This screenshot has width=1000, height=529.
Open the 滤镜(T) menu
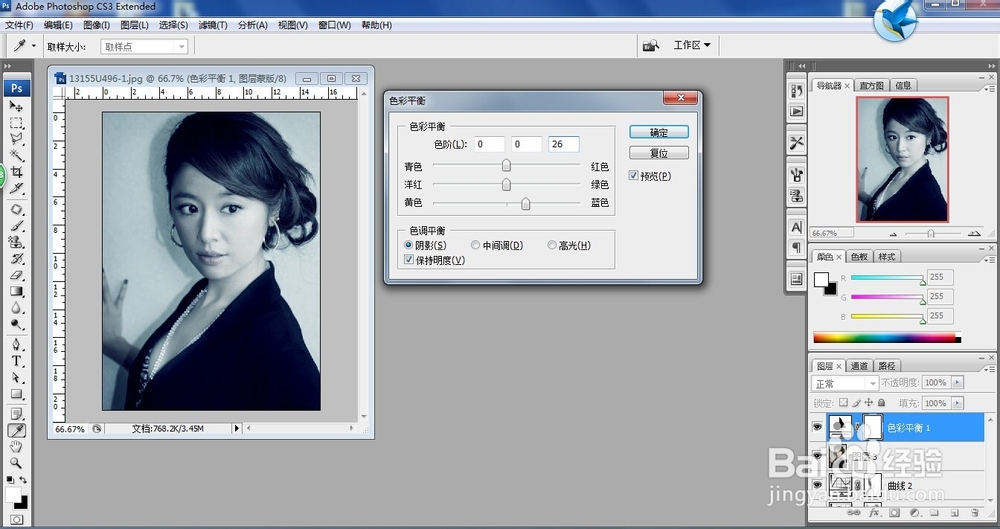pyautogui.click(x=212, y=25)
